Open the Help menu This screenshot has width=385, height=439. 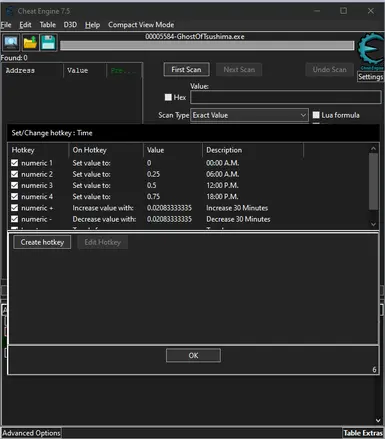click(92, 25)
